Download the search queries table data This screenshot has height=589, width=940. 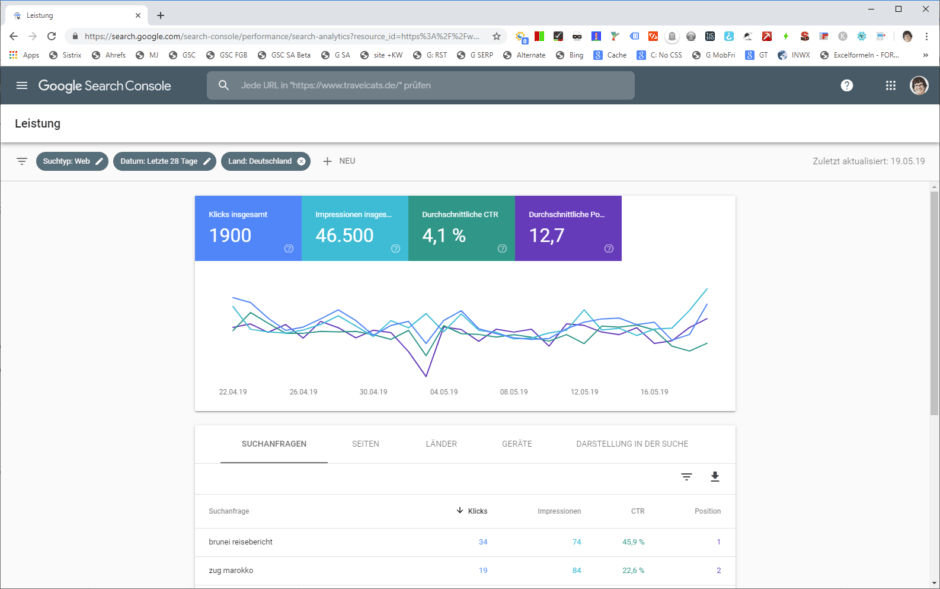(715, 476)
